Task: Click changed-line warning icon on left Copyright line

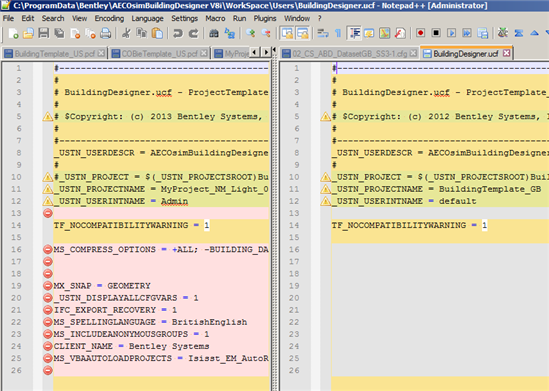Action: click(x=48, y=117)
